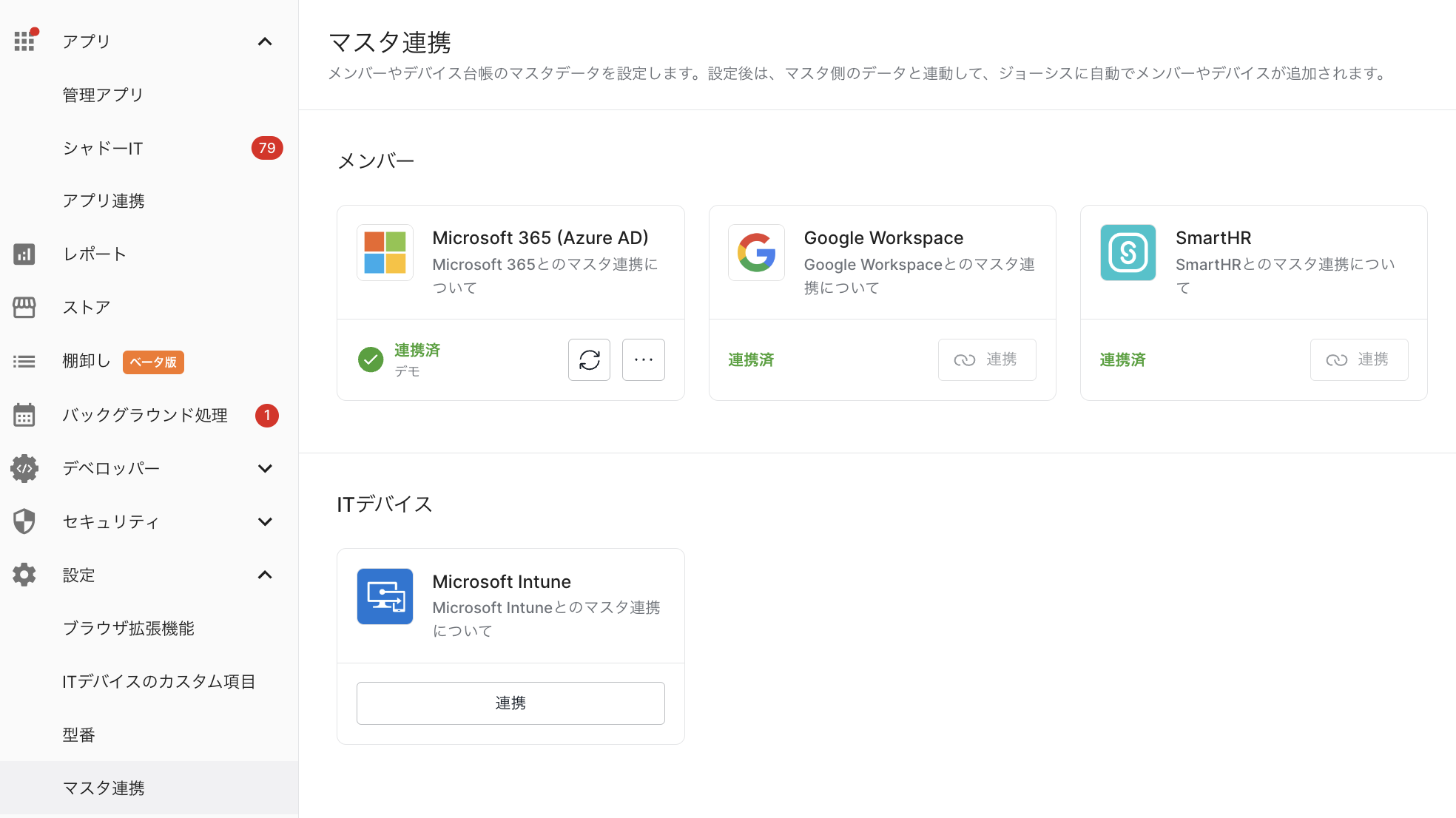Screen dimensions: 1456x818
Task: Open the three-dot menu on Microsoft 365 card
Action: pyautogui.click(x=643, y=360)
